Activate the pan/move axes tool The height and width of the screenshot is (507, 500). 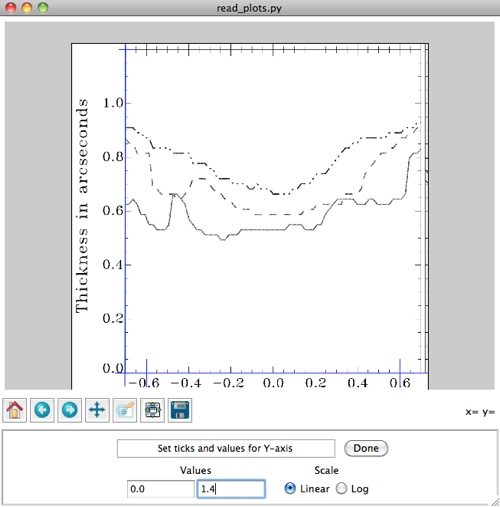tap(97, 410)
